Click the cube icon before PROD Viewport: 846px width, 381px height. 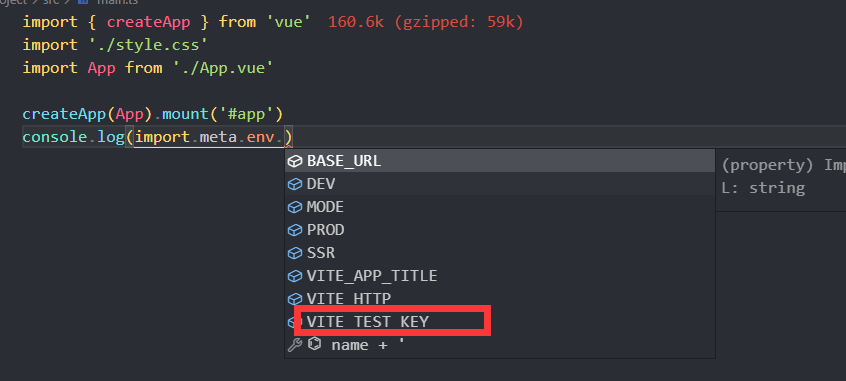pyautogui.click(x=295, y=230)
